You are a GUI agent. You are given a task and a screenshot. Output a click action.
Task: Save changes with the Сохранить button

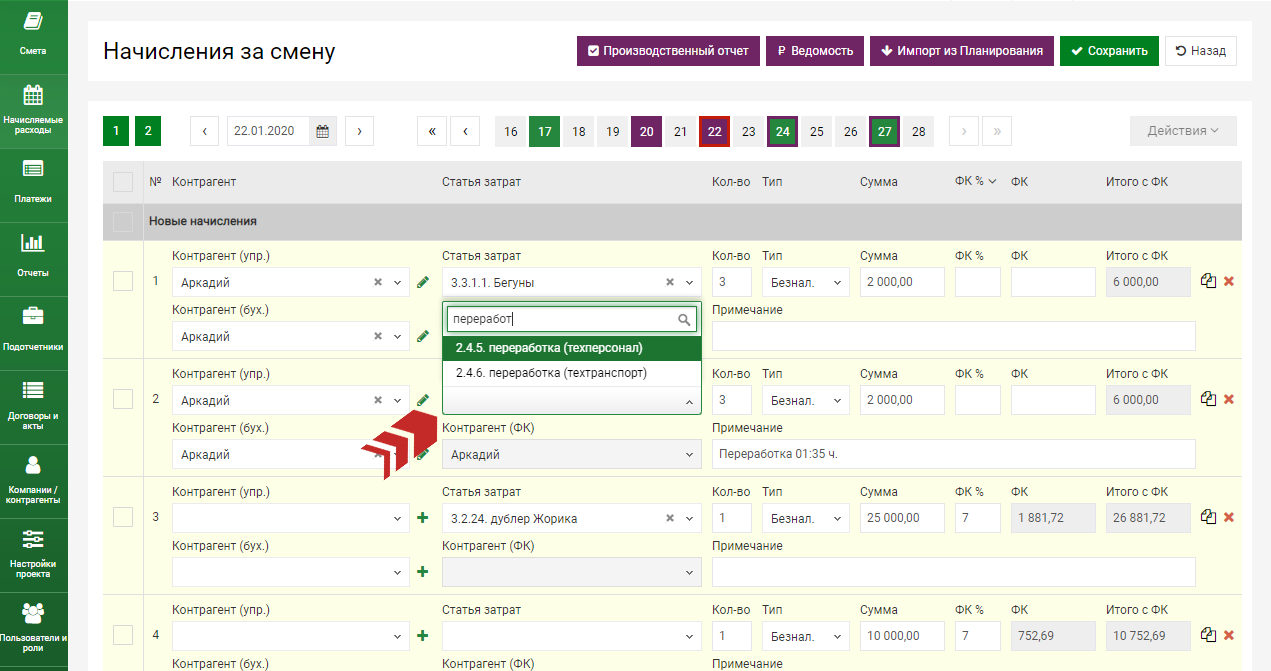click(1110, 51)
